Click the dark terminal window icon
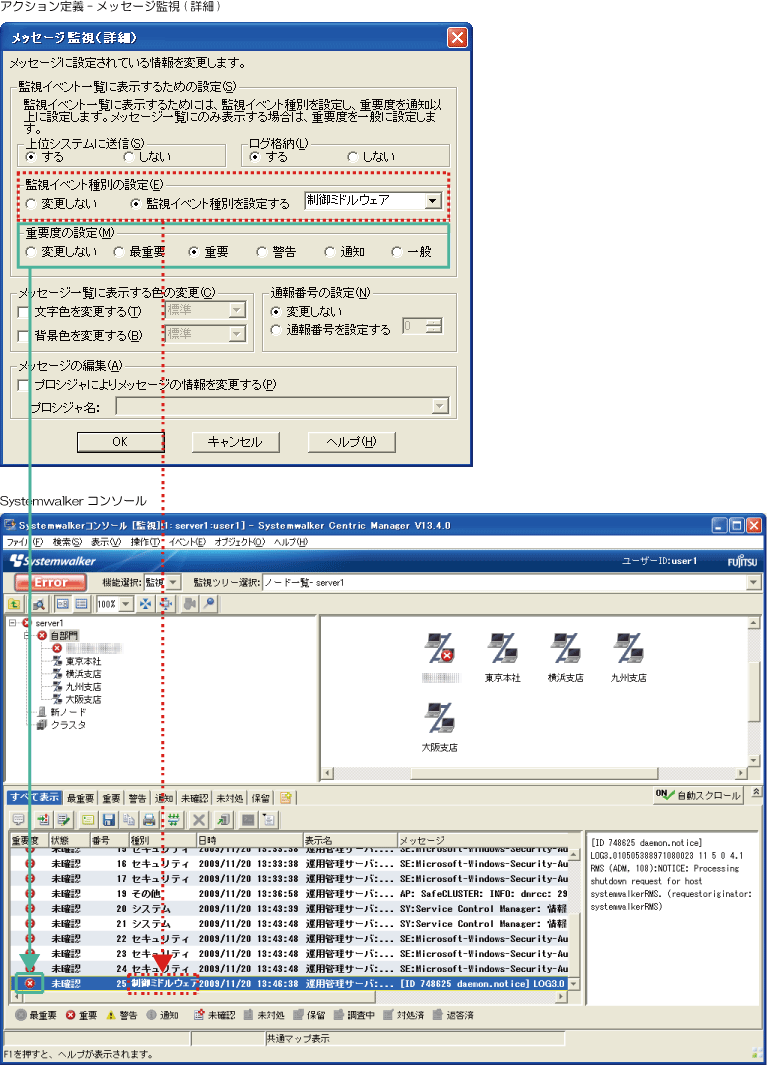 [x=248, y=820]
